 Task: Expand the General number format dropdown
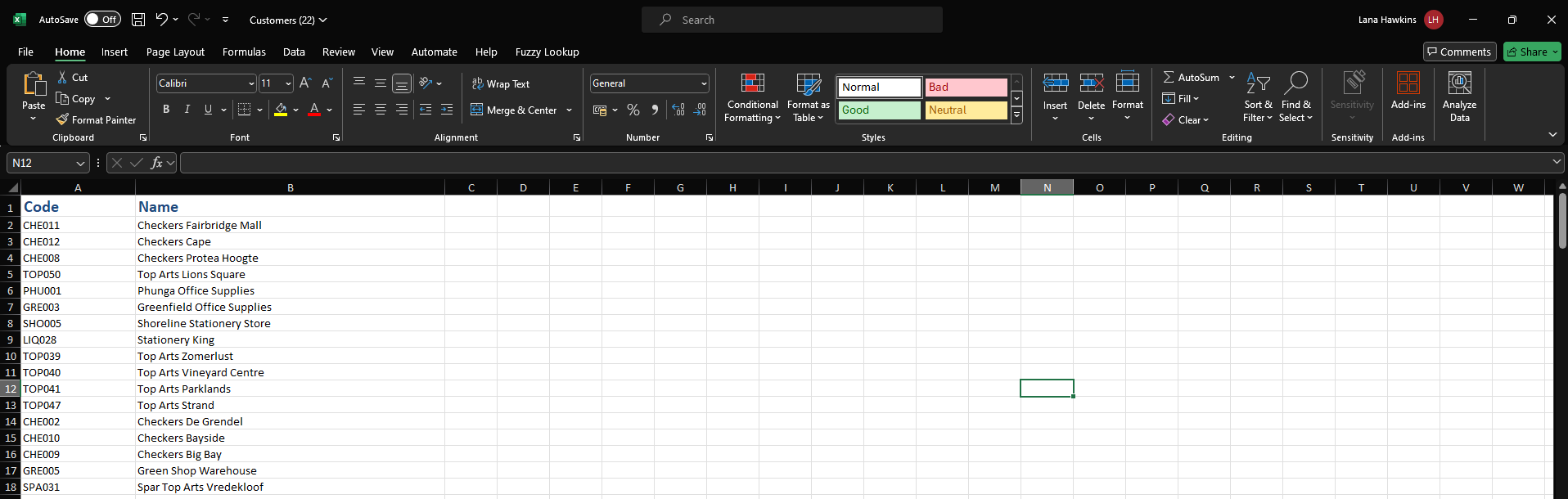[x=703, y=83]
